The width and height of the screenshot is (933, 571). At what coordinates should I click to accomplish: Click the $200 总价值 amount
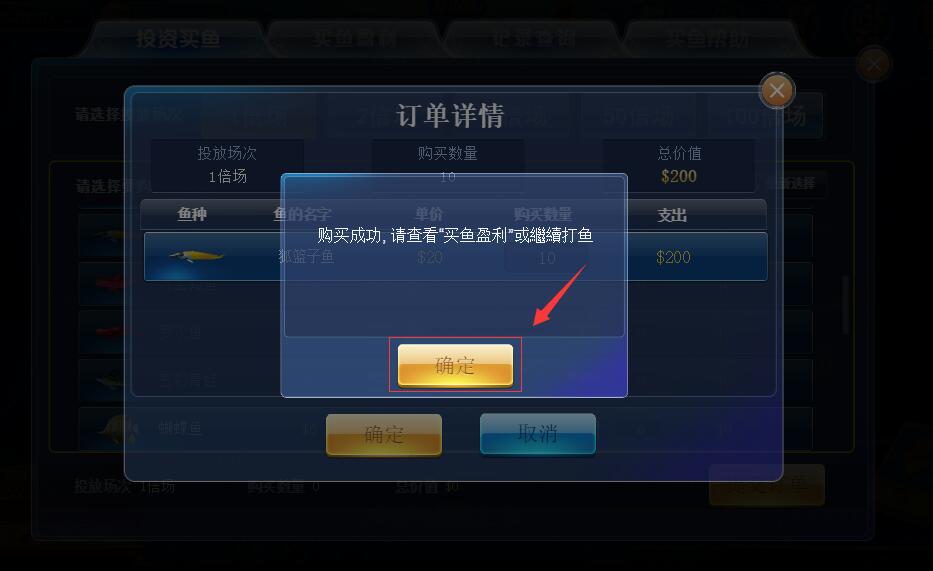(679, 176)
